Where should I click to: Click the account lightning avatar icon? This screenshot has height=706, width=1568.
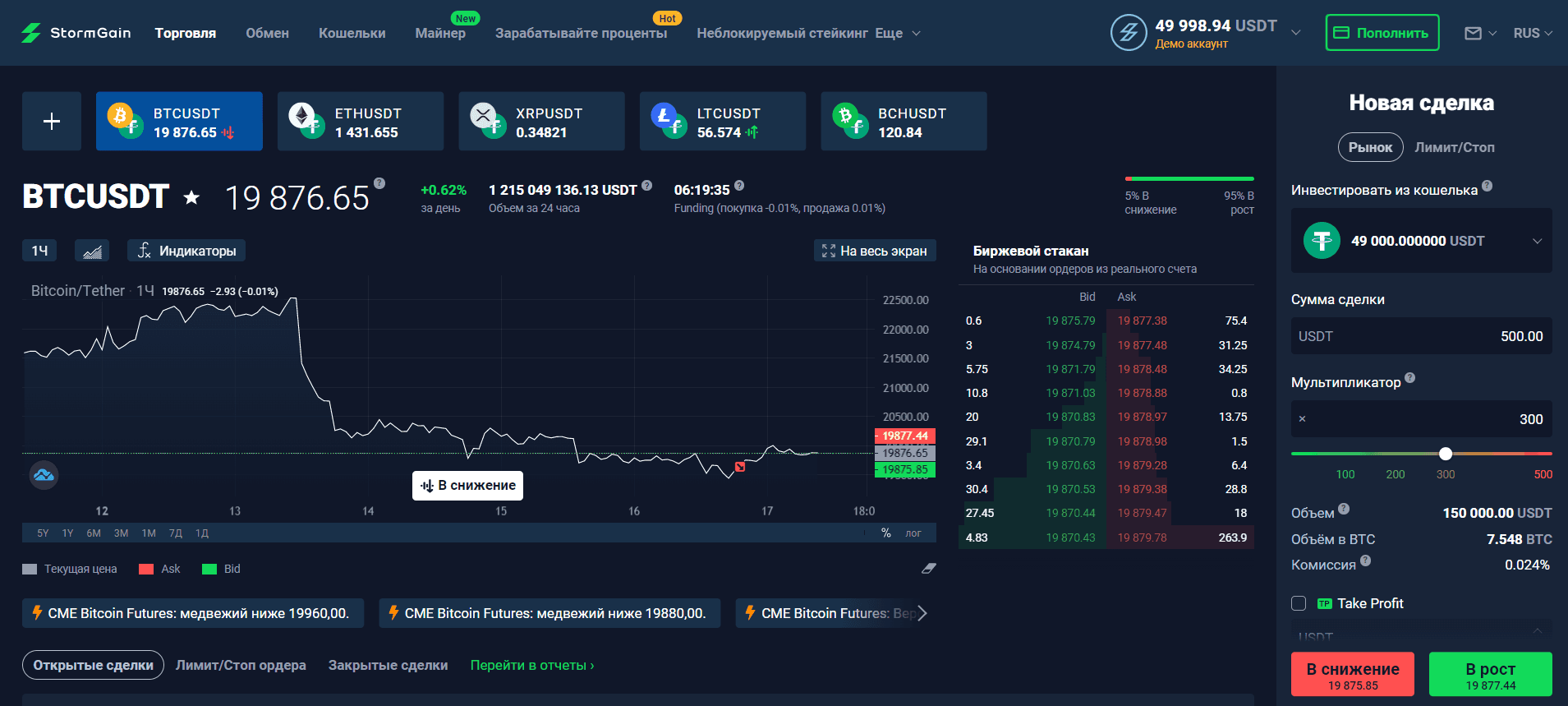pyautogui.click(x=1129, y=33)
